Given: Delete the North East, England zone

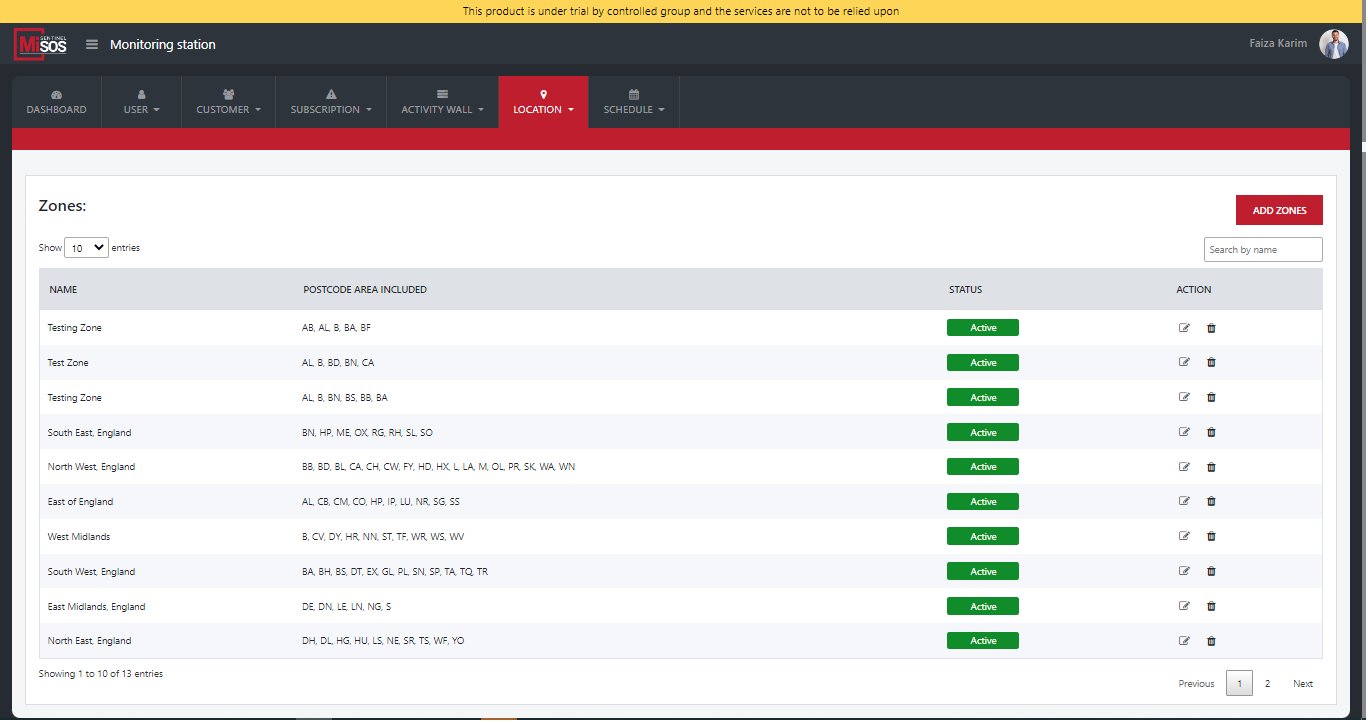Looking at the screenshot, I should [1211, 641].
